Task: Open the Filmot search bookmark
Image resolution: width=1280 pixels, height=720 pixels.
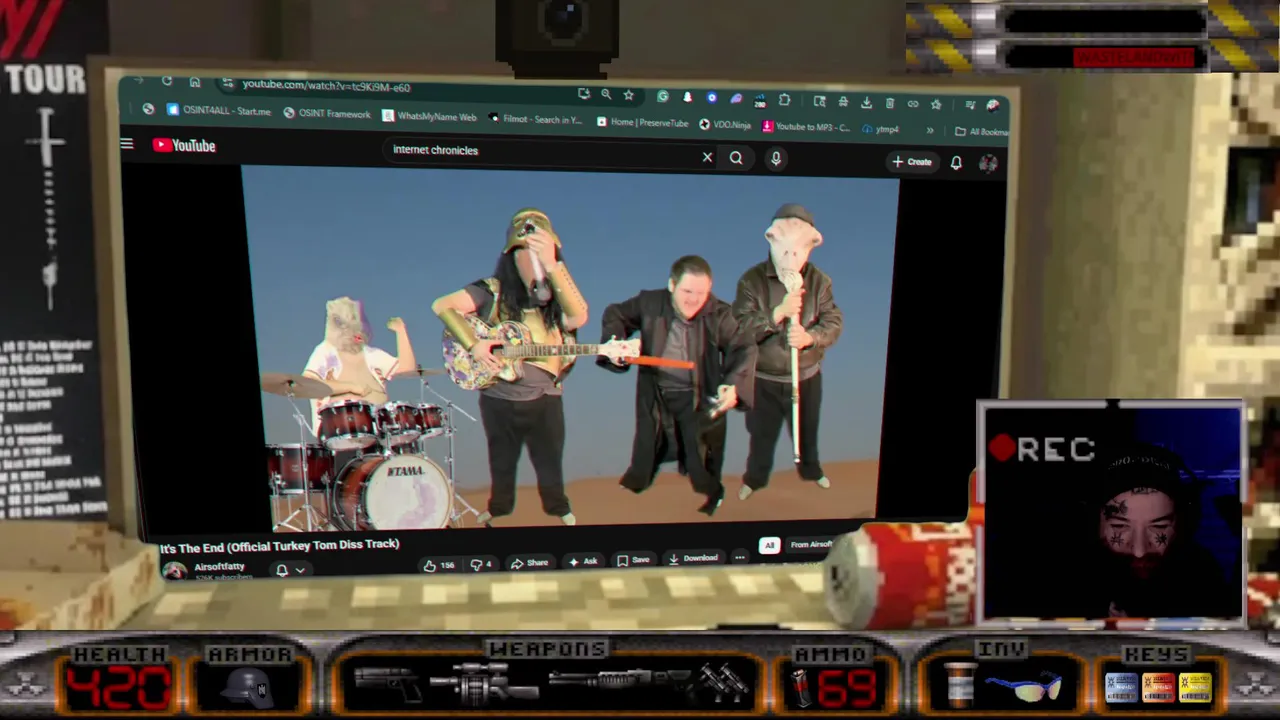Action: [x=535, y=119]
